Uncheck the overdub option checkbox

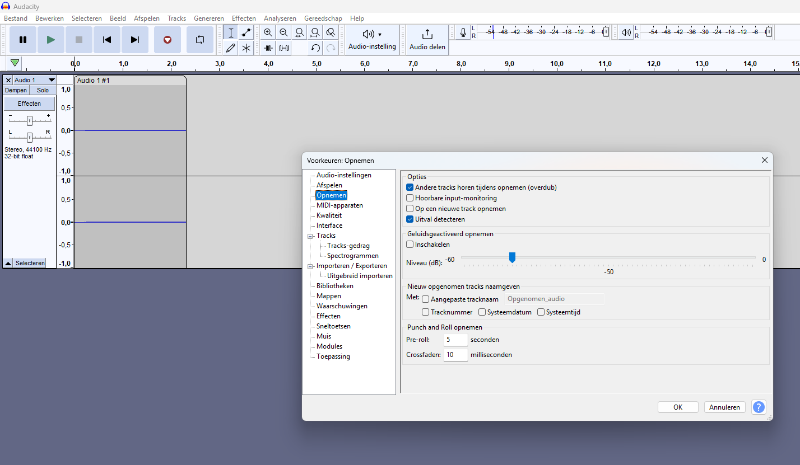(410, 187)
